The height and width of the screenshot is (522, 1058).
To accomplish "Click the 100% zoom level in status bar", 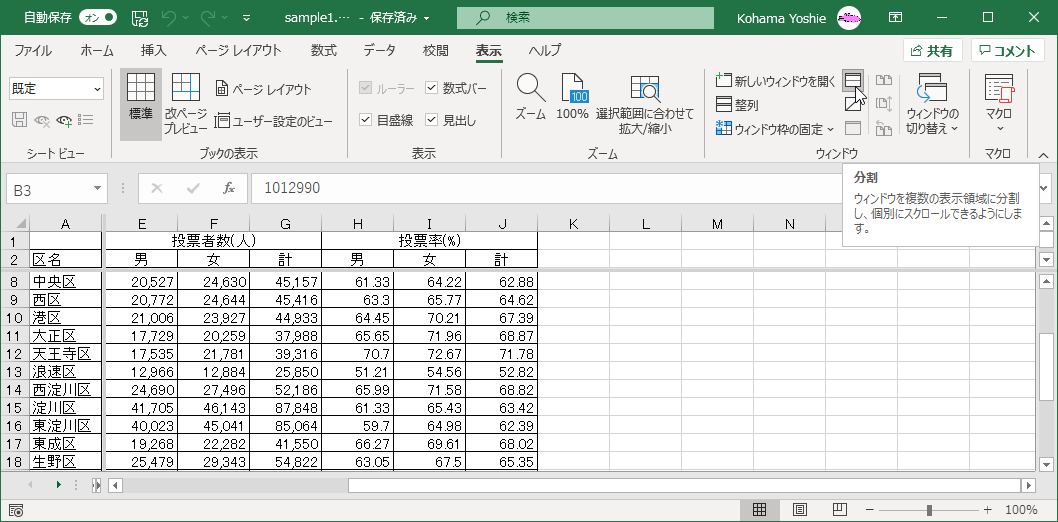I will (x=1021, y=510).
